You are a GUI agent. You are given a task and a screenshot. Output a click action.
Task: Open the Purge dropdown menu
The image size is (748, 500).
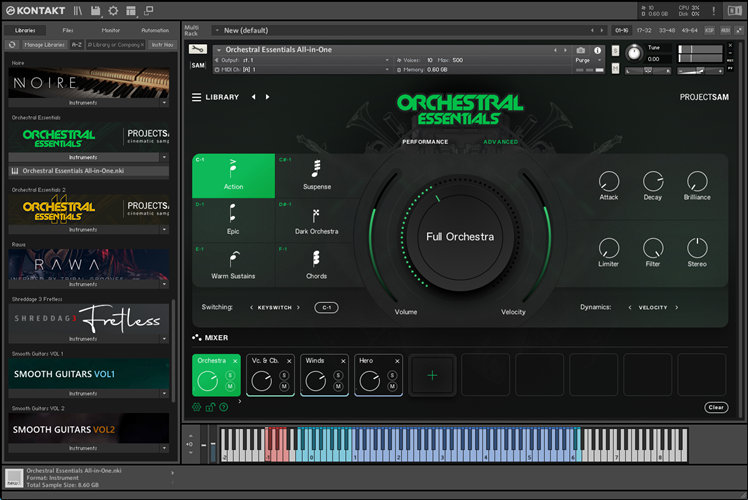tap(588, 60)
